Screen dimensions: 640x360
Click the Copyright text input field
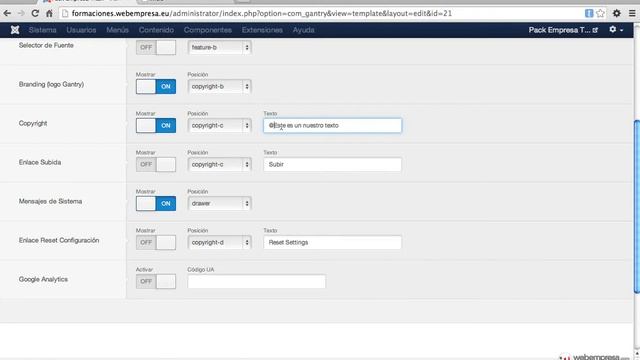click(333, 125)
